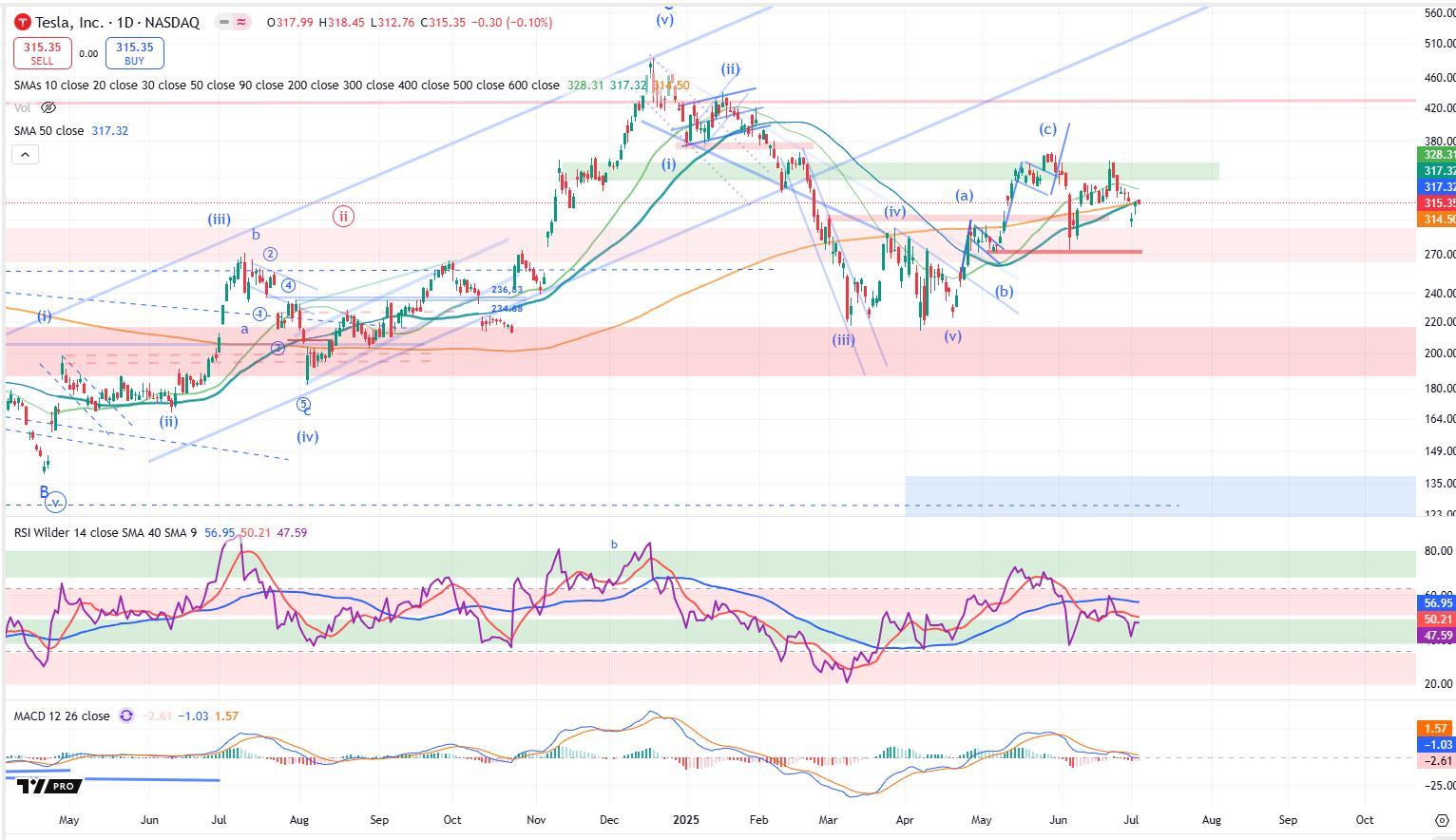This screenshot has height=840, width=1456.
Task: Click the Nov label on time axis
Action: point(536,819)
